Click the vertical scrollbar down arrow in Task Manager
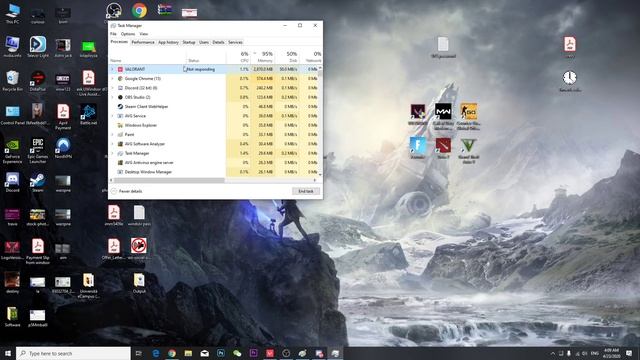This screenshot has width=640, height=360. 320,174
